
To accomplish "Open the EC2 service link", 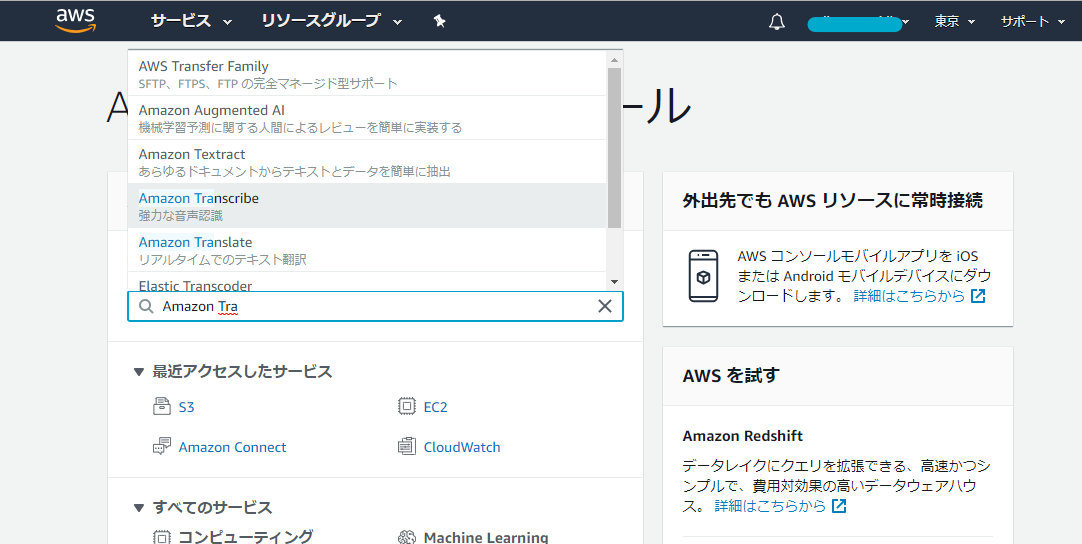I will click(435, 407).
